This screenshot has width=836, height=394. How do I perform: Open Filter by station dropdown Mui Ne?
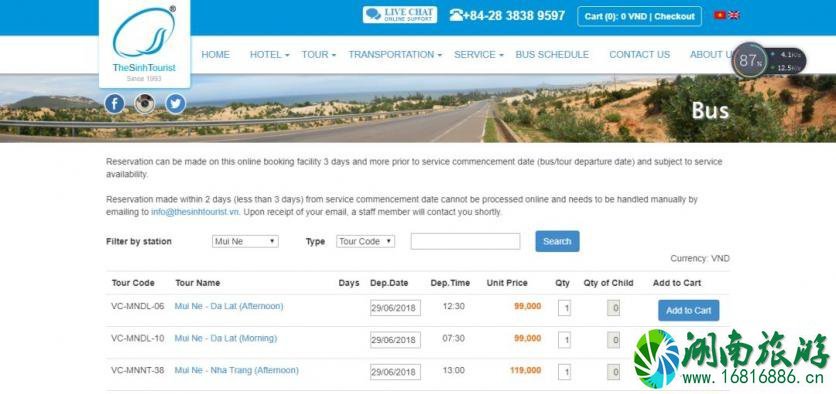pos(245,241)
